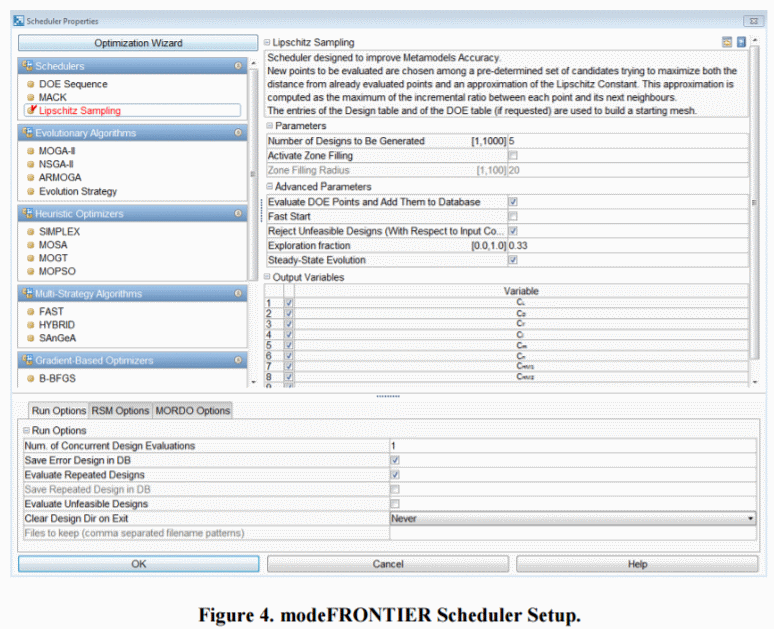Select the NSGA-II algorithm entry
The width and height of the screenshot is (774, 629).
(56, 164)
